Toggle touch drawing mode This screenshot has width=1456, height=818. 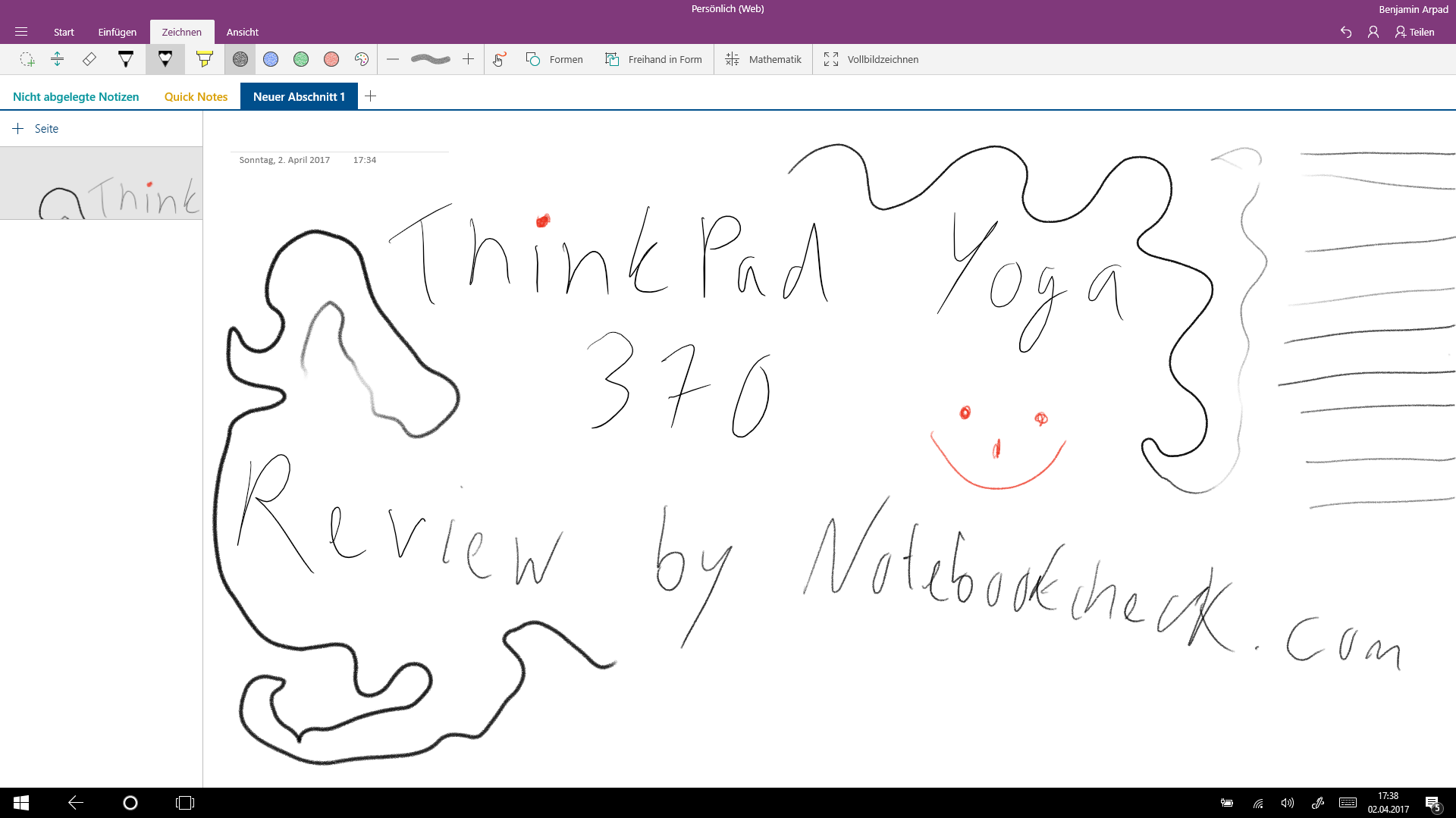(499, 59)
